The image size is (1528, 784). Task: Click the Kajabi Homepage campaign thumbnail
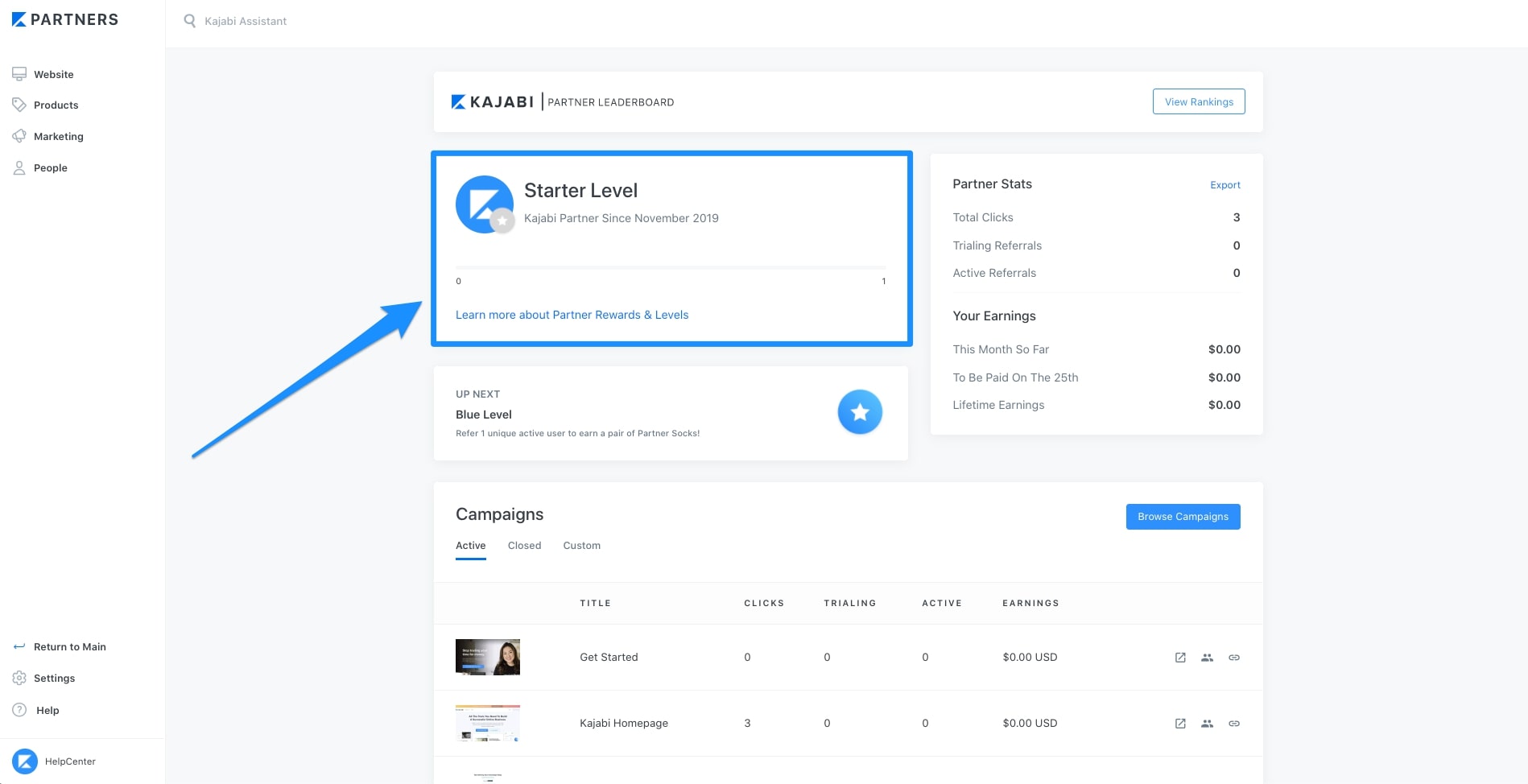[x=488, y=723]
